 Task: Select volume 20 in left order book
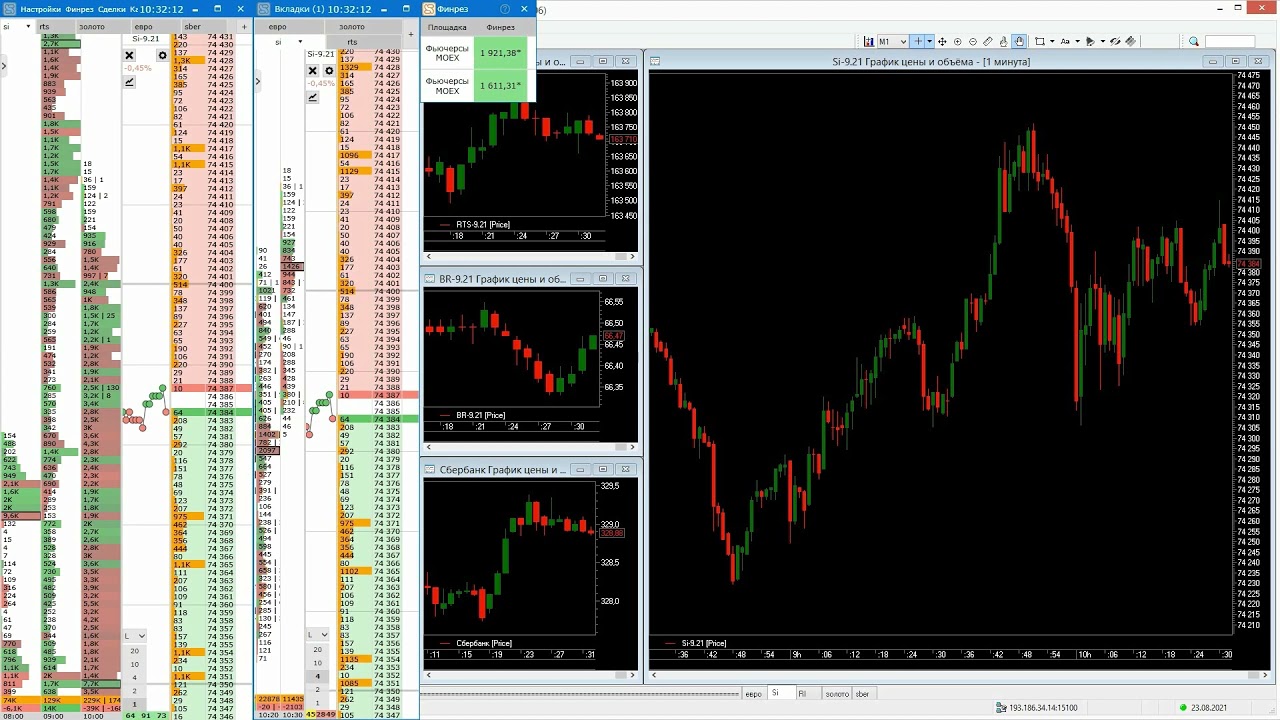[135, 651]
